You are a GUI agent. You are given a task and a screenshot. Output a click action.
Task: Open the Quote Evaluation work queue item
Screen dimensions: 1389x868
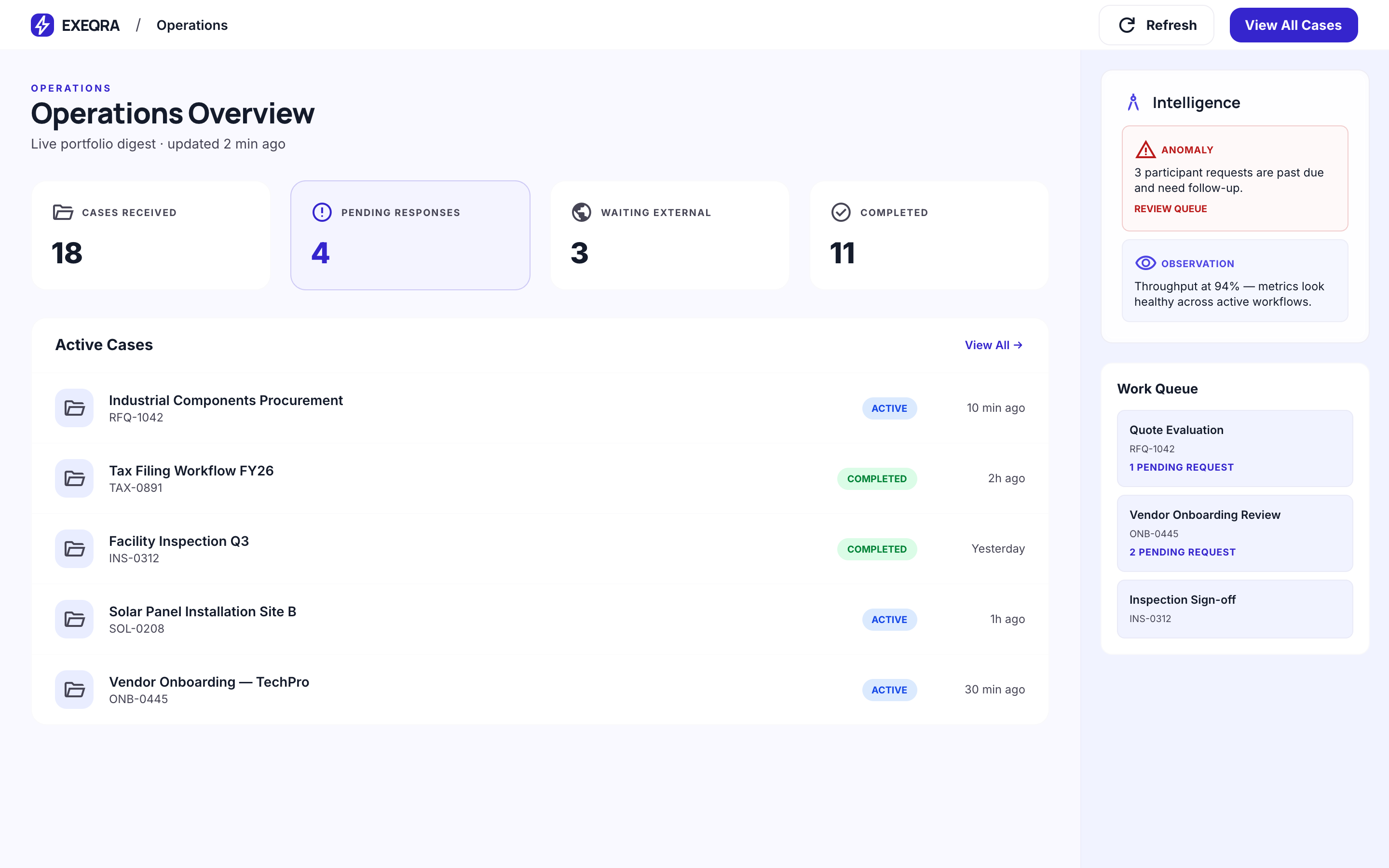pyautogui.click(x=1235, y=448)
